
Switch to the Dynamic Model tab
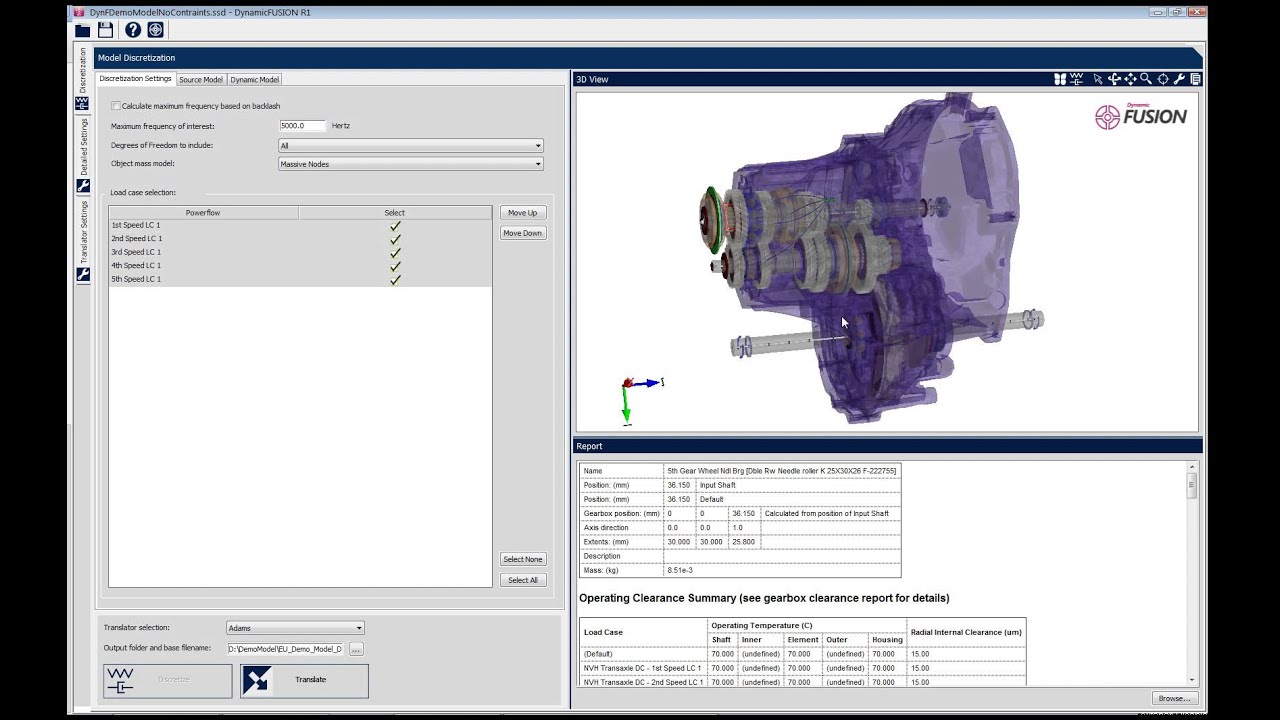click(255, 79)
